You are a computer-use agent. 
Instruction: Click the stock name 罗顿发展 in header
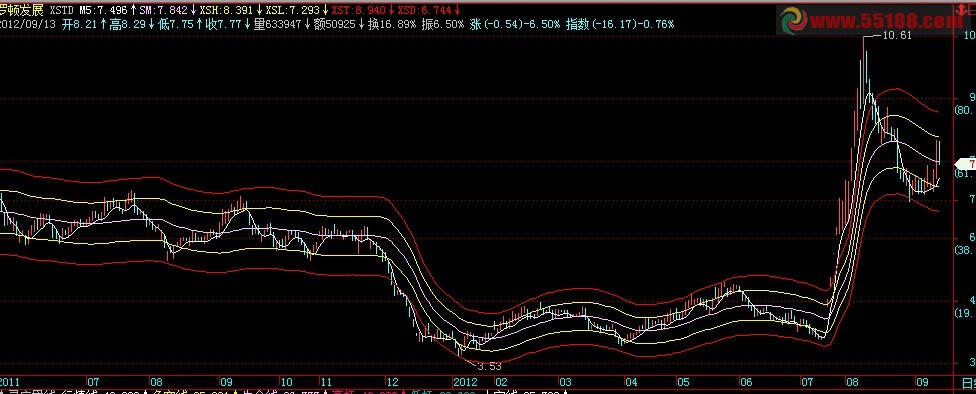pyautogui.click(x=22, y=10)
